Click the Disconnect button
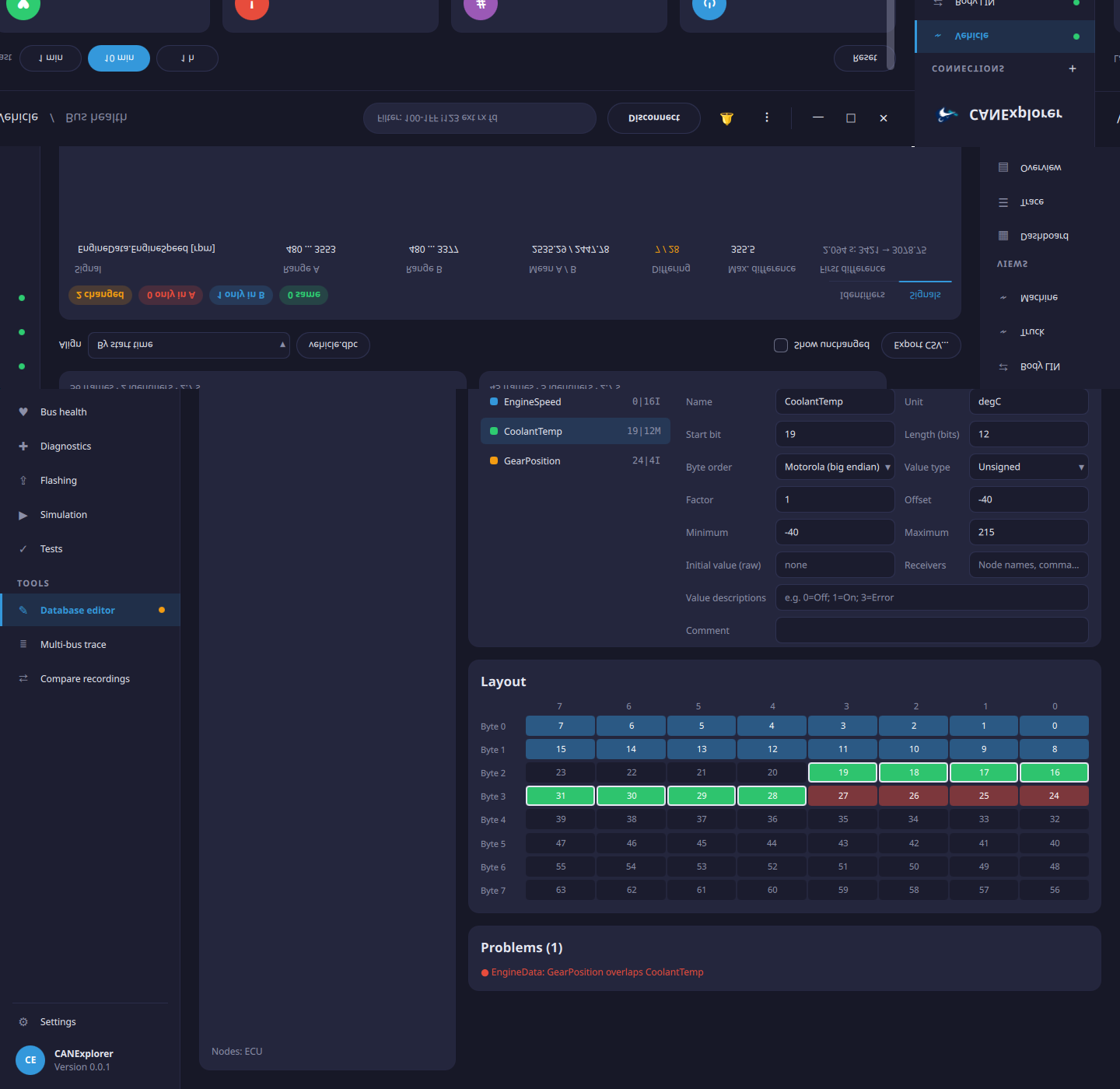1120x1089 pixels. (654, 118)
